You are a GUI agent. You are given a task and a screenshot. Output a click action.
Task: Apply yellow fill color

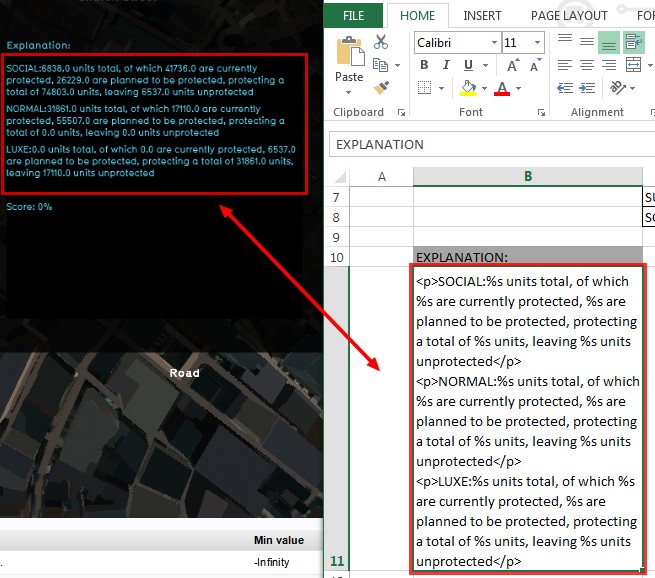pos(468,88)
